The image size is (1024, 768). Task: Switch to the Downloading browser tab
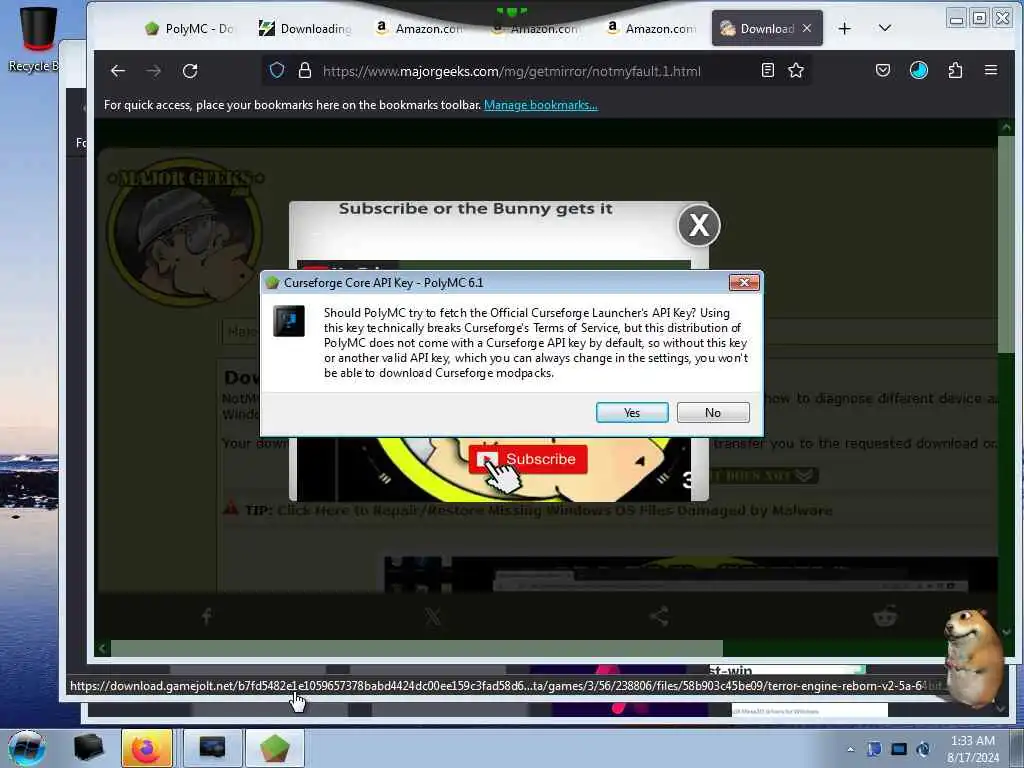[304, 29]
